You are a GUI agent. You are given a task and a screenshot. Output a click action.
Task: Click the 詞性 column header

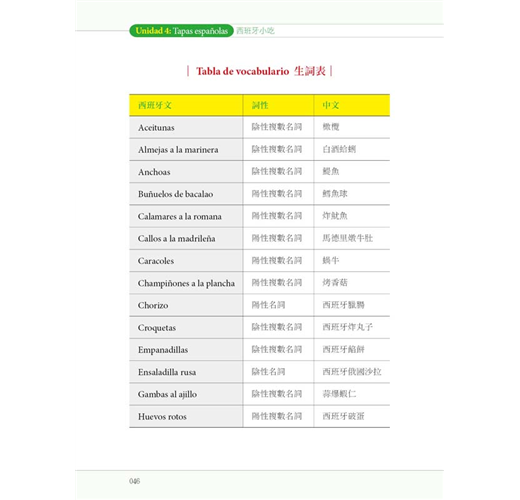260,105
